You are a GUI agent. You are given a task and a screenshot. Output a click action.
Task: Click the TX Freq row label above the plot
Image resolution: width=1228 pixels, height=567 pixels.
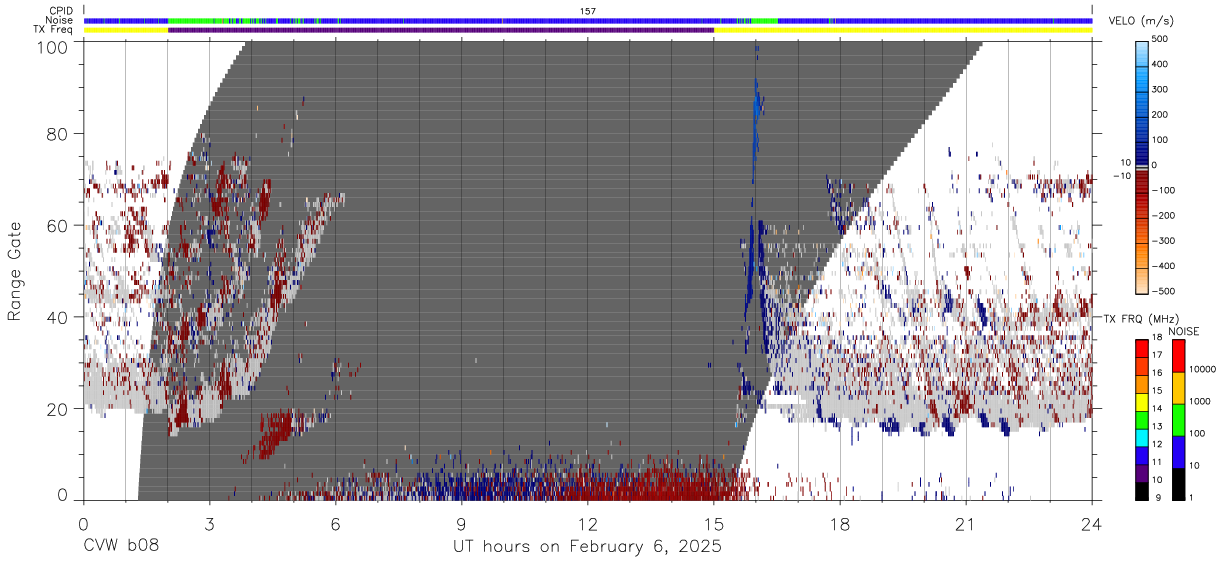pos(53,30)
